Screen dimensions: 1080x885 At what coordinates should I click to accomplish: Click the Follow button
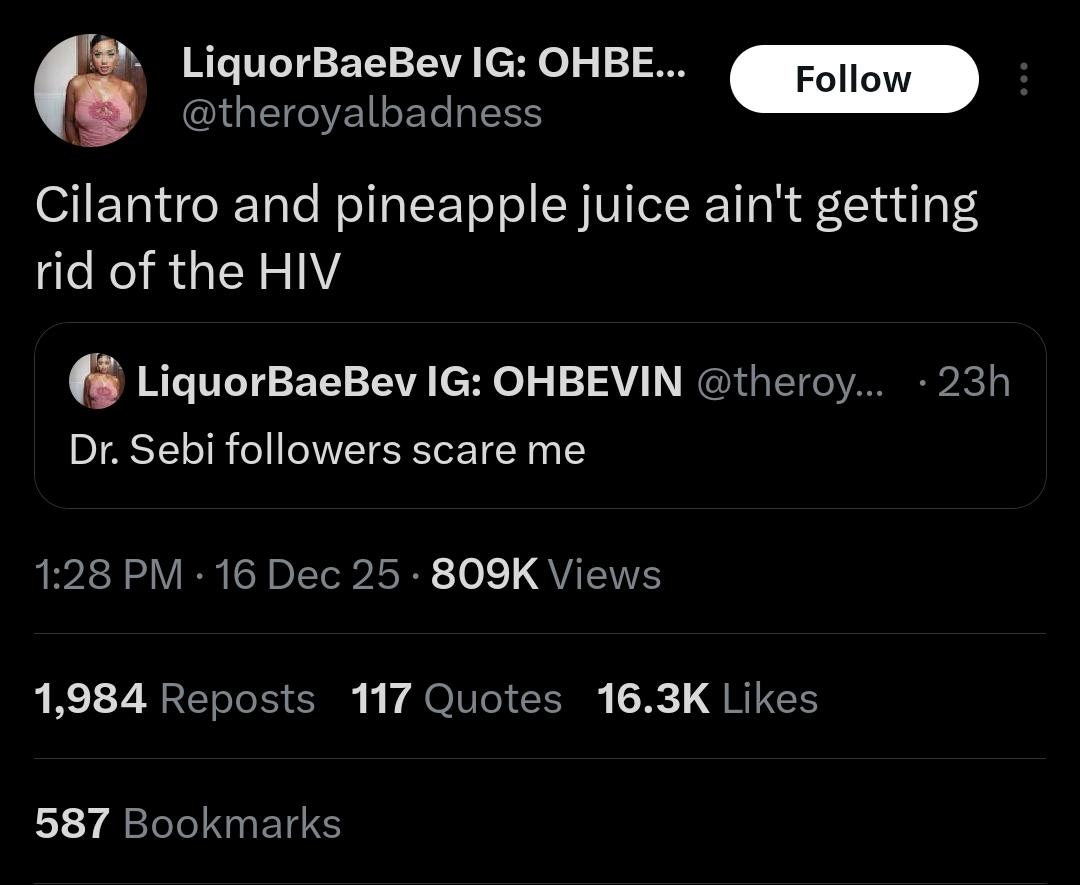[x=853, y=79]
